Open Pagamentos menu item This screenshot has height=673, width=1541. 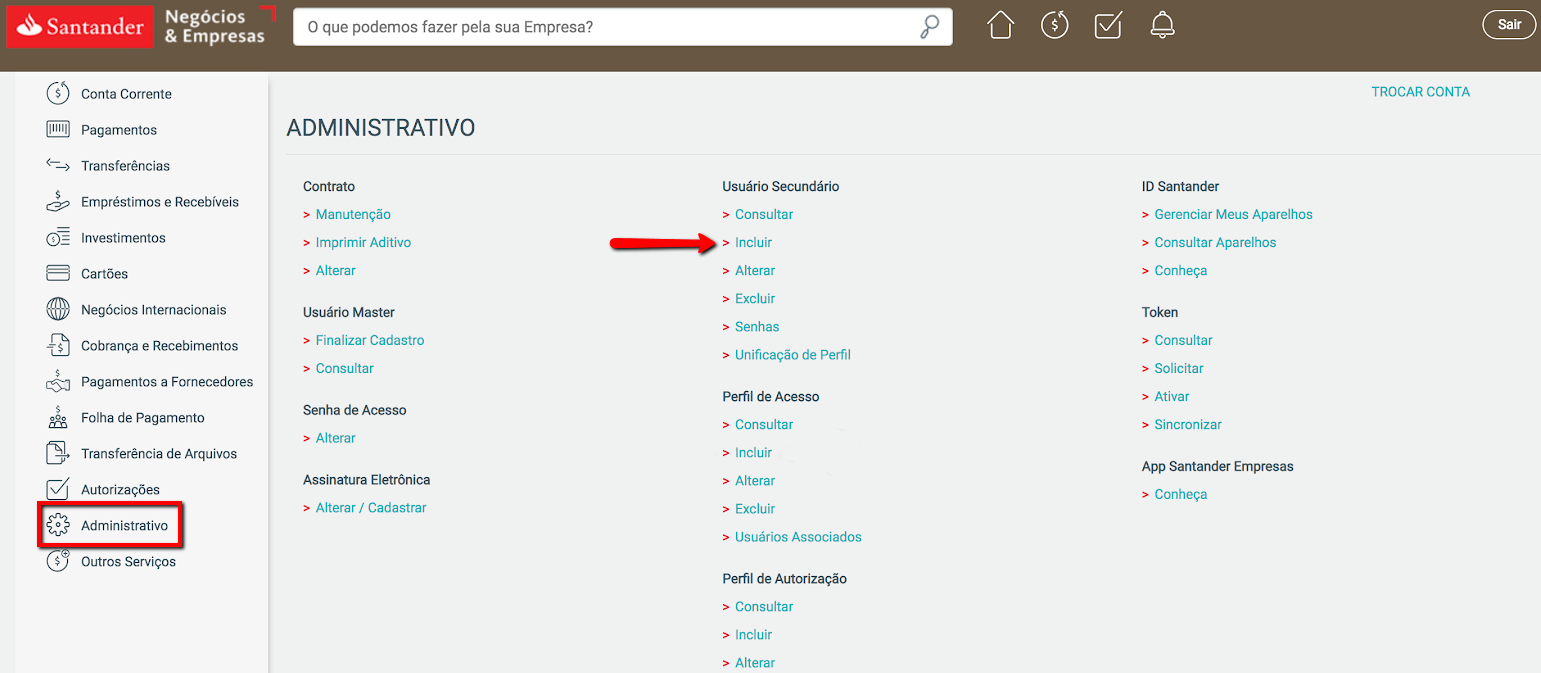119,130
